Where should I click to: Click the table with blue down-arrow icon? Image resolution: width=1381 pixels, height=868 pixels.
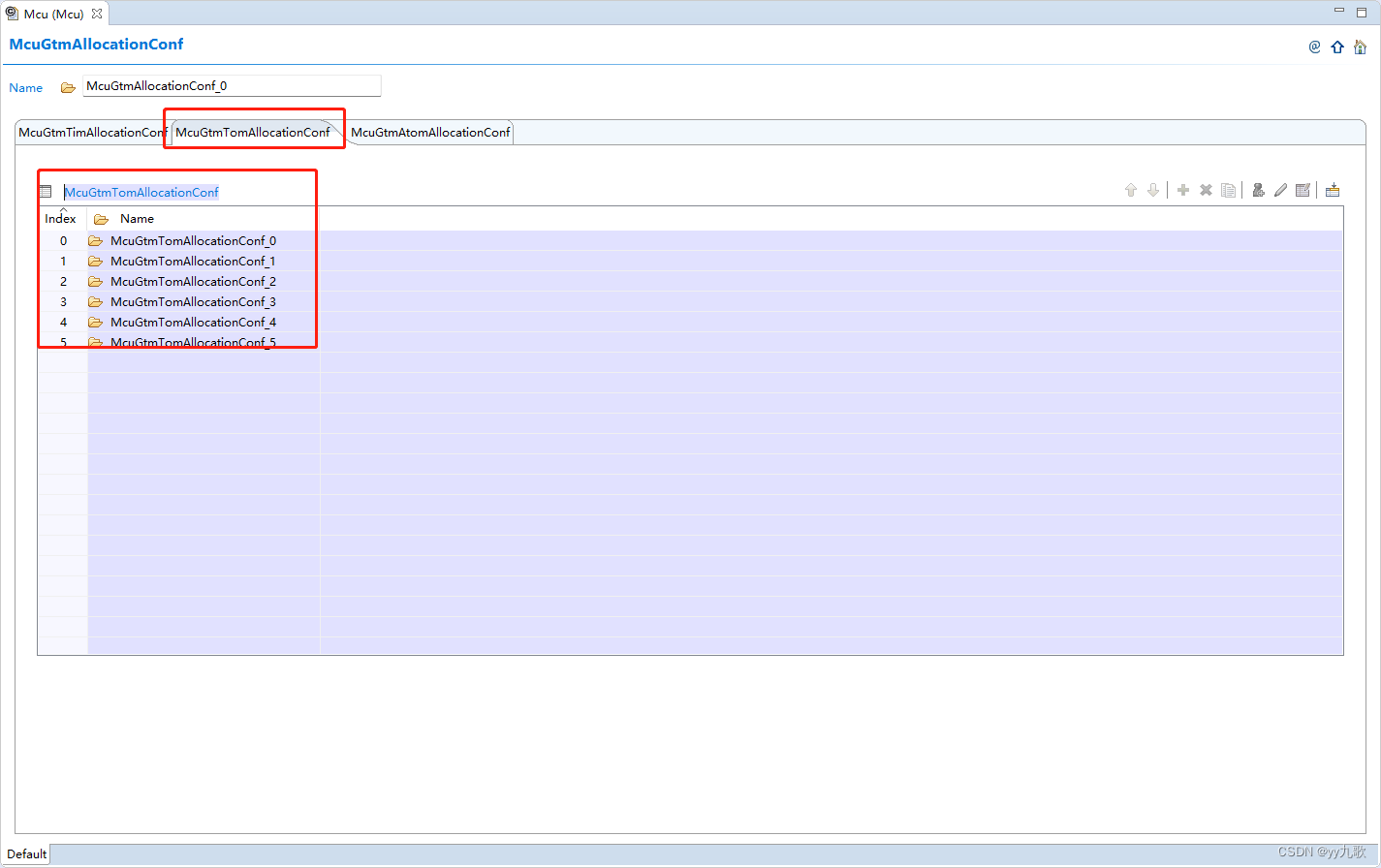click(1334, 190)
